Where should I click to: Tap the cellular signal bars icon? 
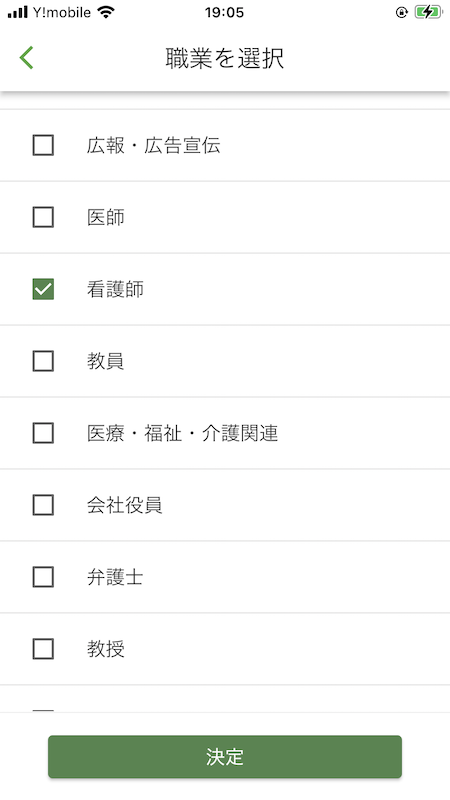pos(18,12)
